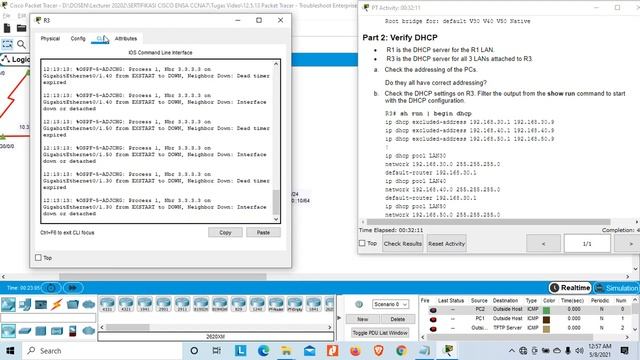640x360 pixels.
Task: Select the End Devices category icon
Action: point(24,304)
